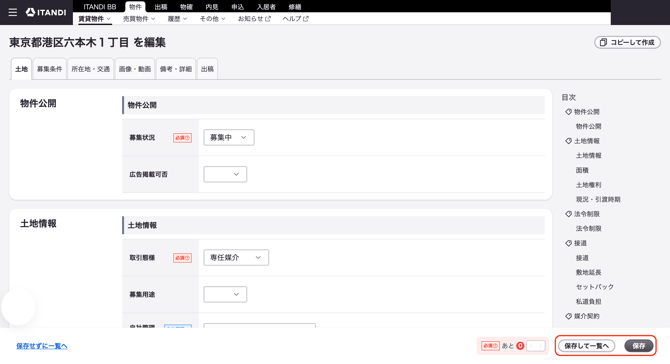This screenshot has height=364, width=670.
Task: Open the お知らせ external link
Action: pos(254,19)
